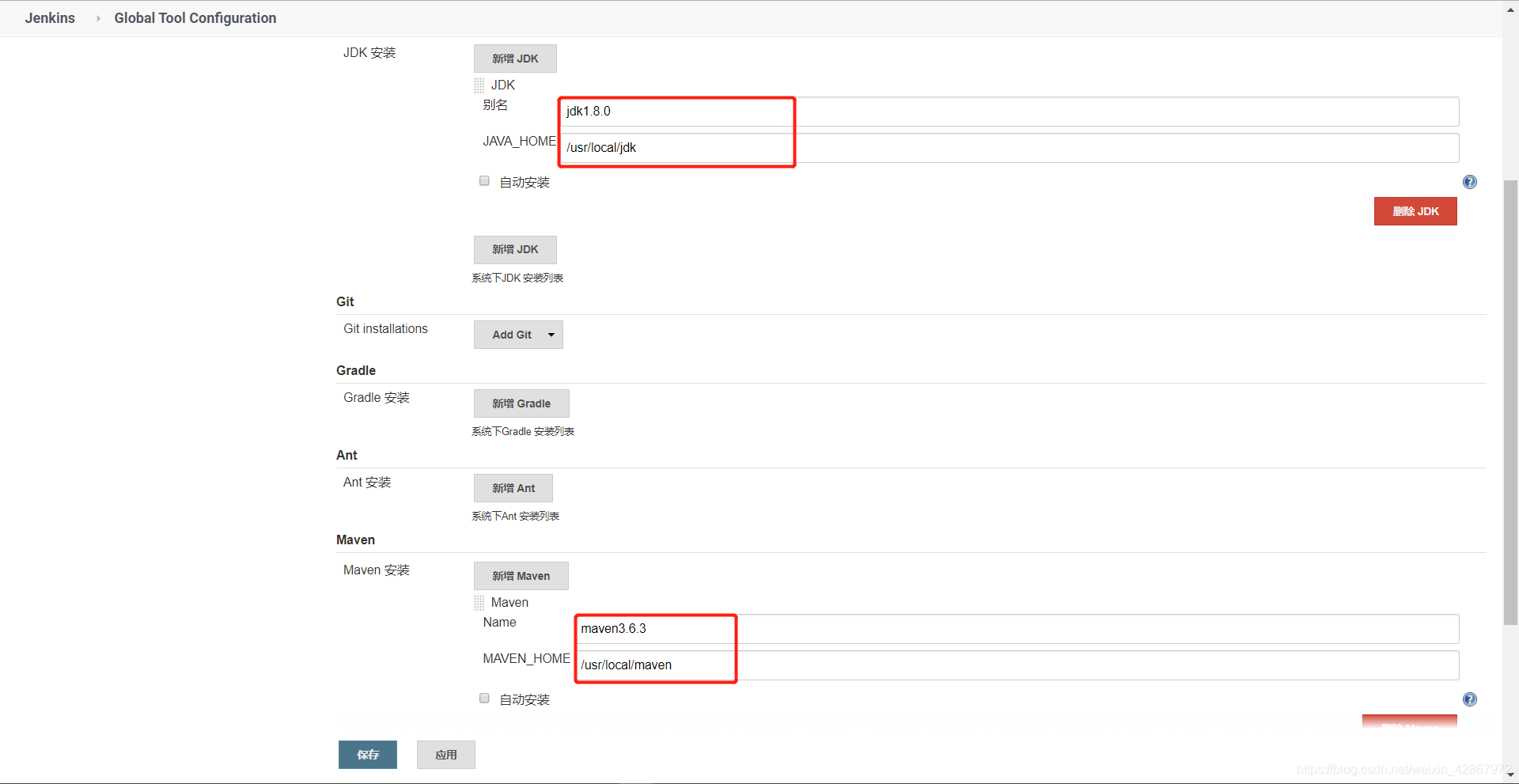Click the 系统下Ant 安装列表 text
Screen dimensions: 1519x784
[x=516, y=516]
